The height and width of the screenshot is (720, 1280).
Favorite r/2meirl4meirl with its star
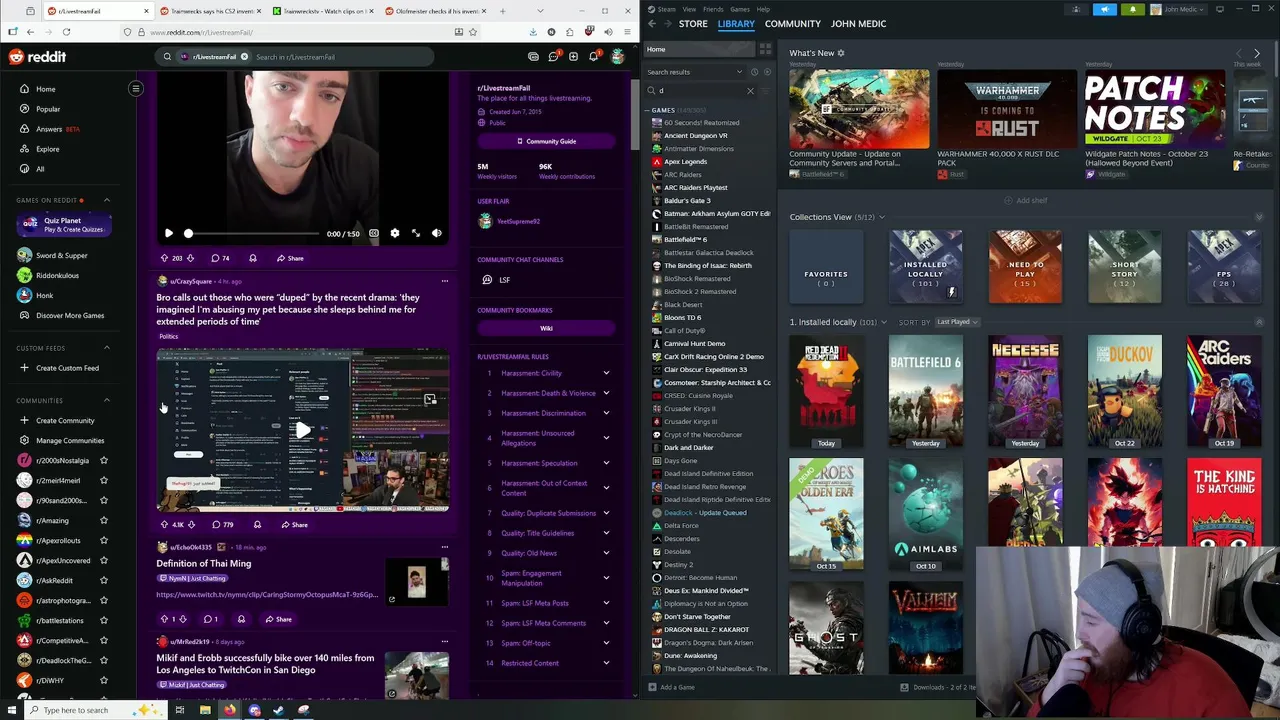click(x=103, y=480)
